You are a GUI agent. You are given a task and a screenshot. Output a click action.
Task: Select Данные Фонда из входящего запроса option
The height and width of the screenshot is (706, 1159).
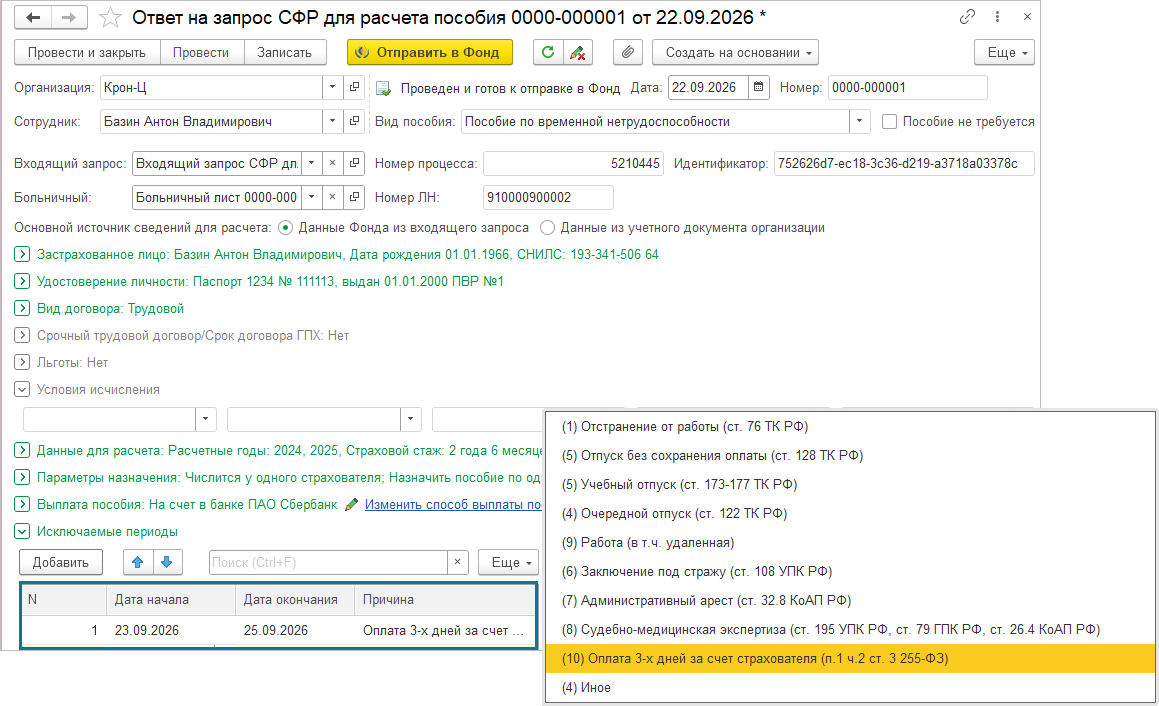click(x=285, y=228)
